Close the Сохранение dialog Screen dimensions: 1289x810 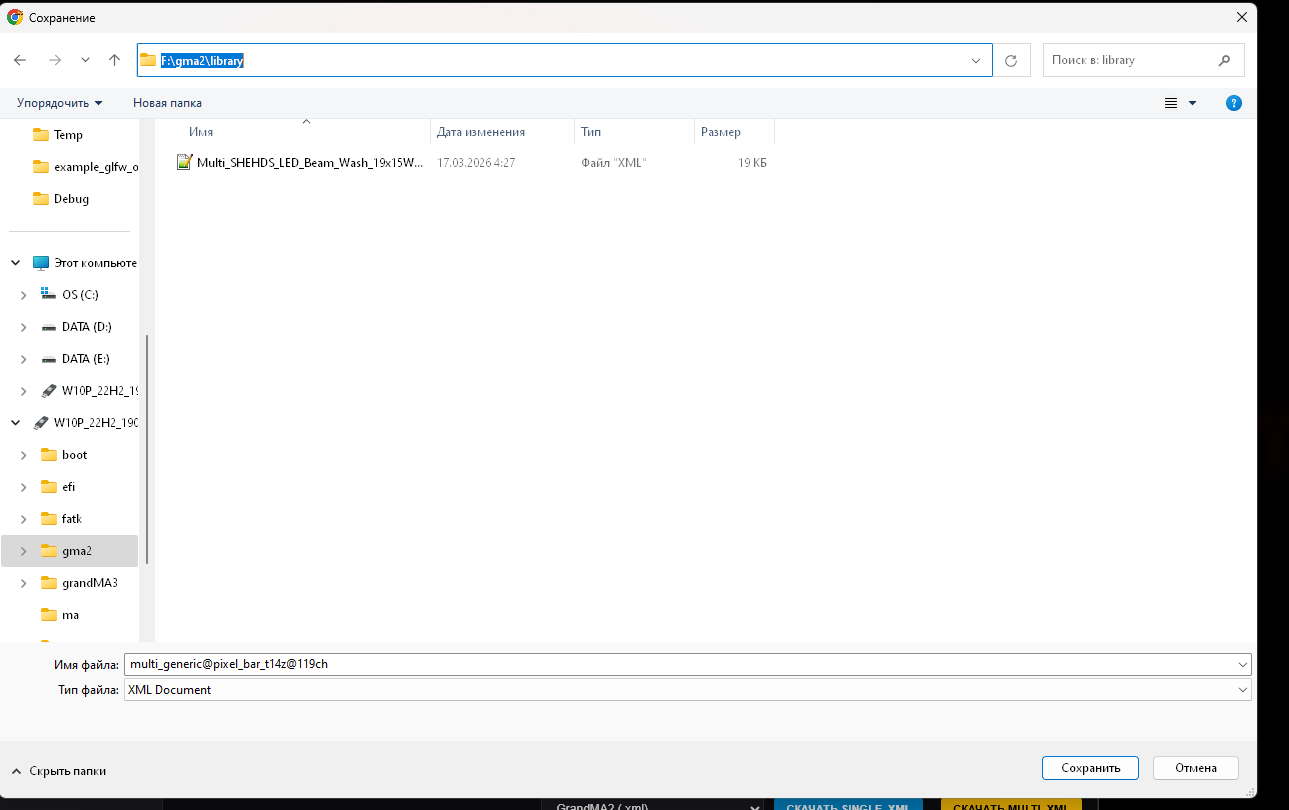point(1242,17)
